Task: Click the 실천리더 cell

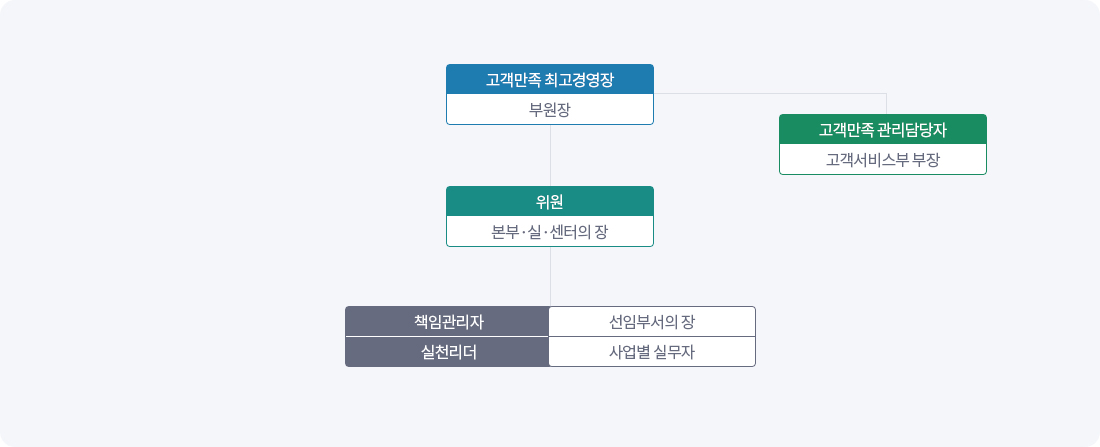Action: click(447, 352)
